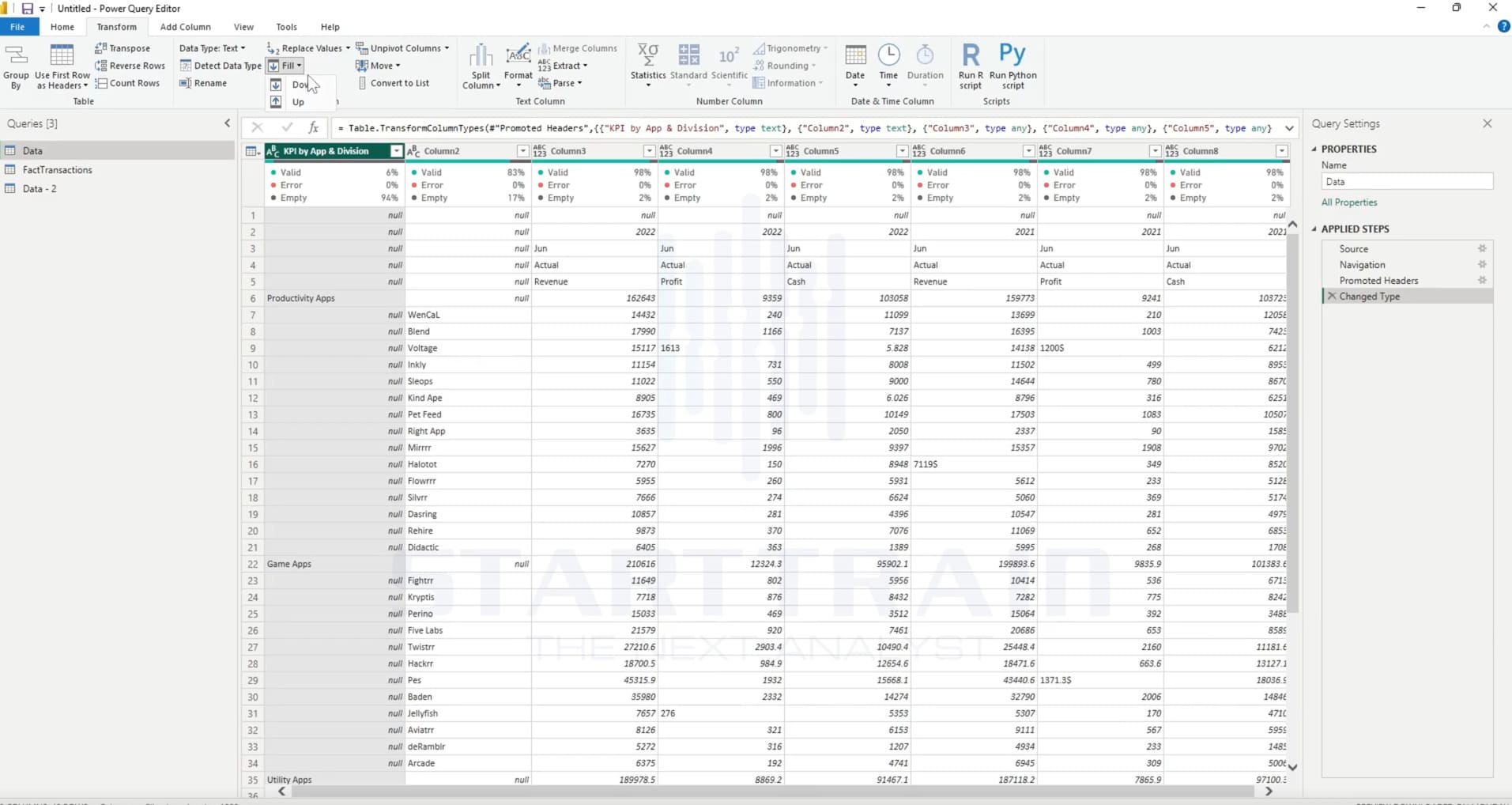Select the Data - 2 query
1512x805 pixels.
(x=40, y=189)
